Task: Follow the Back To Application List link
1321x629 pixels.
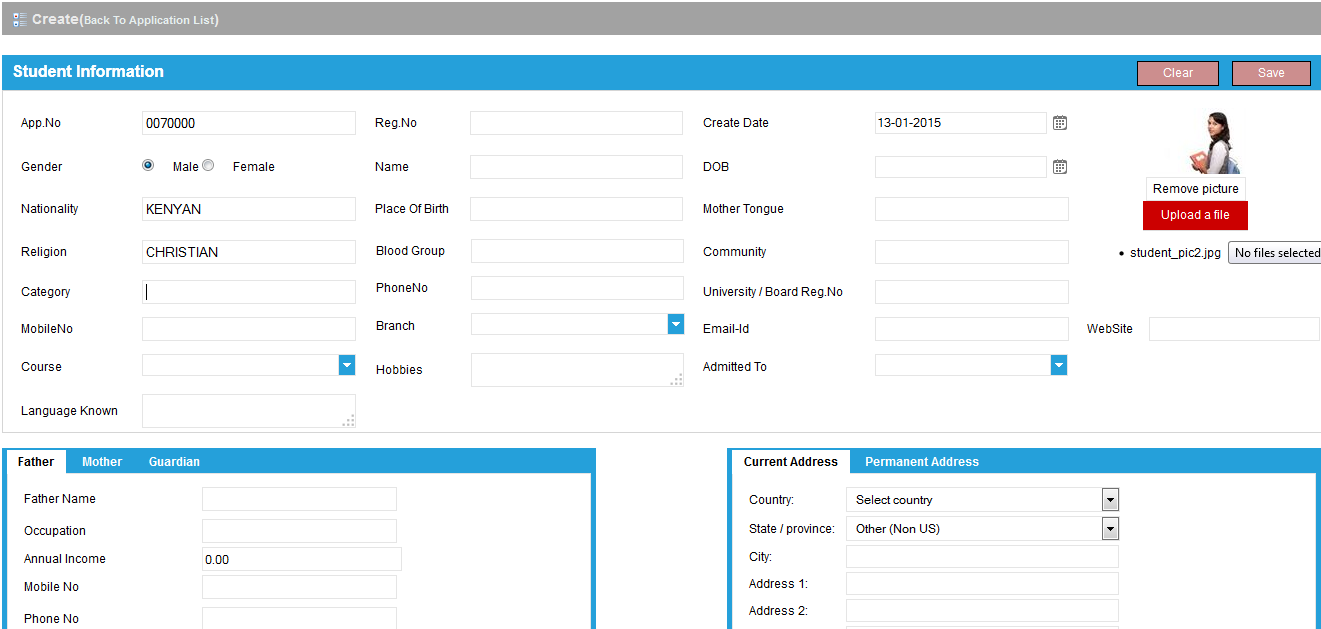Action: point(150,20)
